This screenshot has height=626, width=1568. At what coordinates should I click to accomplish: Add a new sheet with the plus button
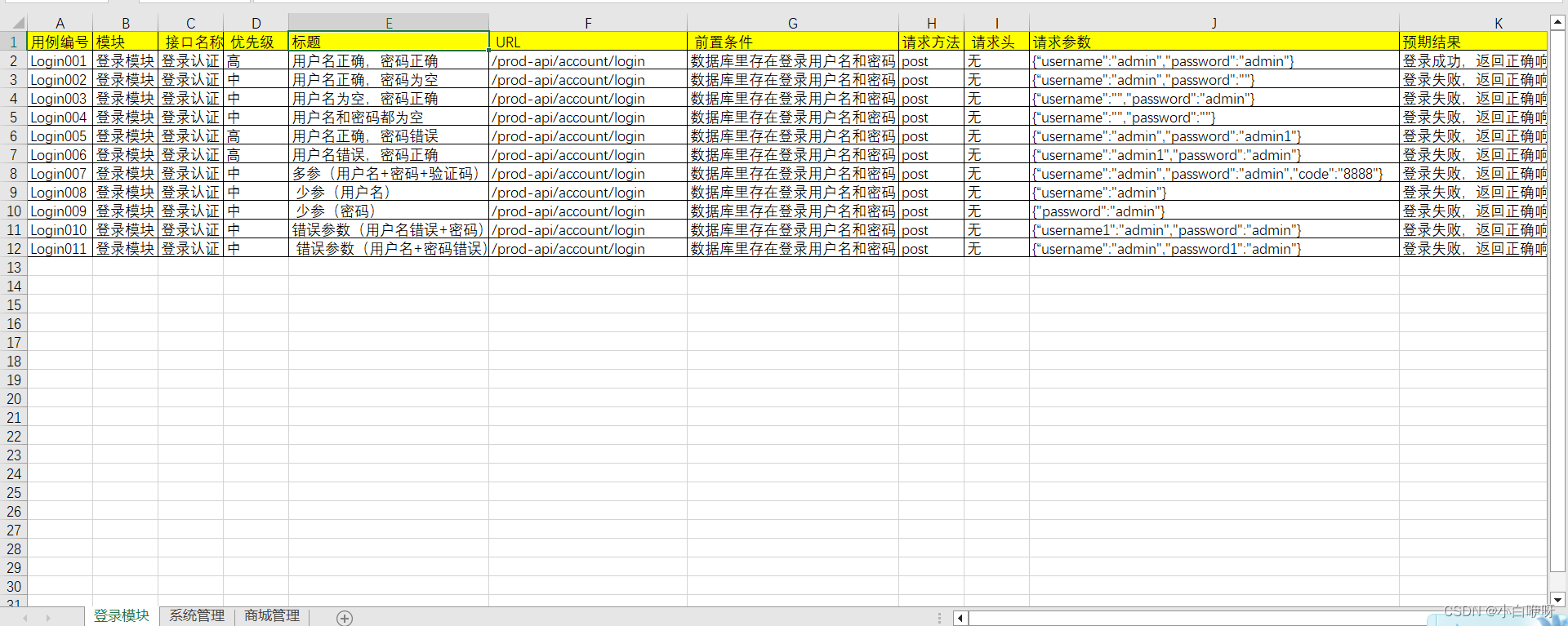coord(345,618)
